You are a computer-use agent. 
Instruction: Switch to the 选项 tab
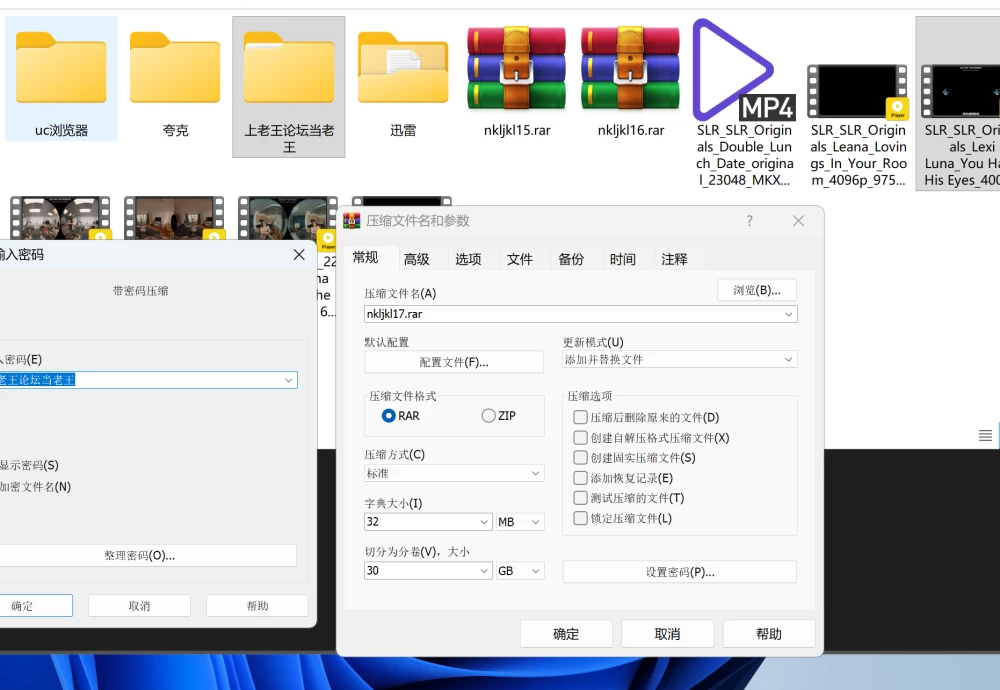click(468, 260)
